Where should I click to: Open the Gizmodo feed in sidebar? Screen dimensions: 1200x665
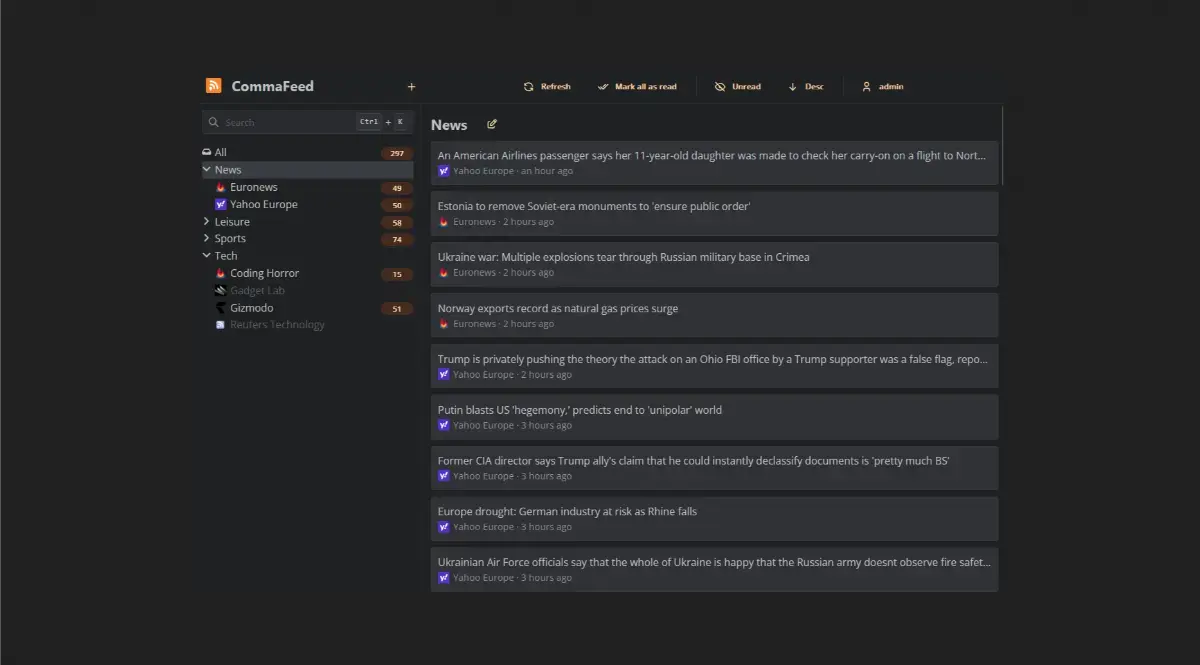251,308
